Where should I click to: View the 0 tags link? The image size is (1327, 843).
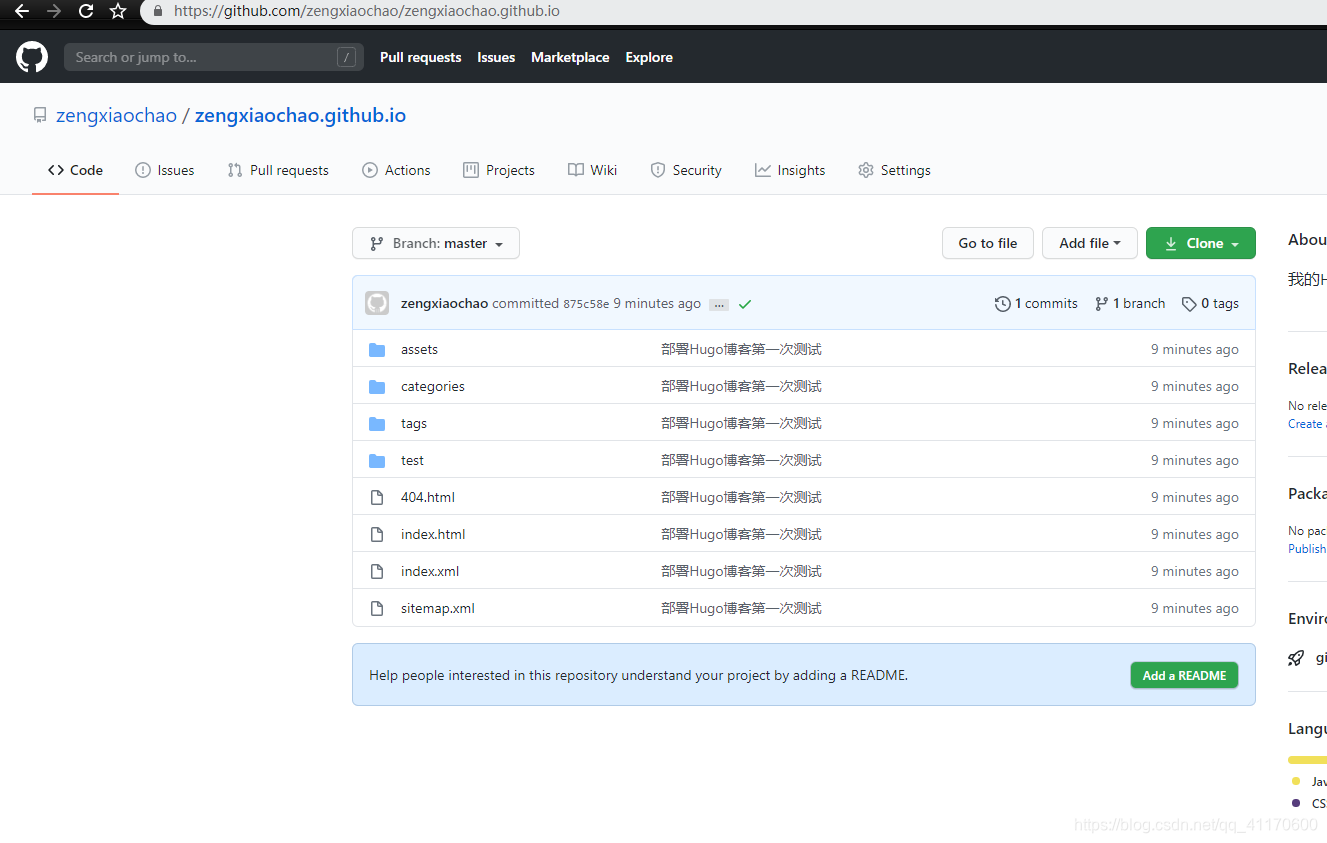point(1210,303)
